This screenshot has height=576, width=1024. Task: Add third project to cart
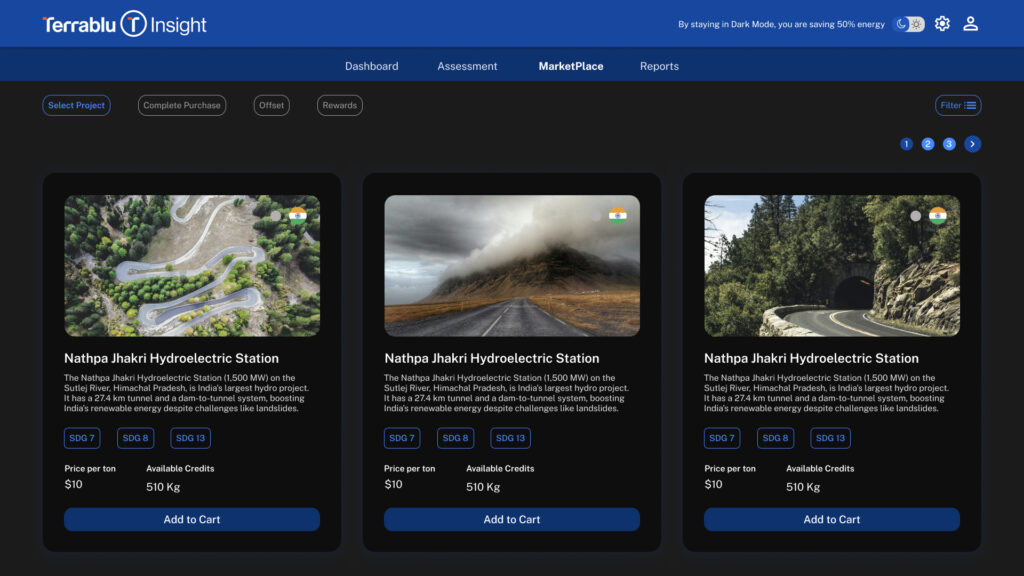831,519
